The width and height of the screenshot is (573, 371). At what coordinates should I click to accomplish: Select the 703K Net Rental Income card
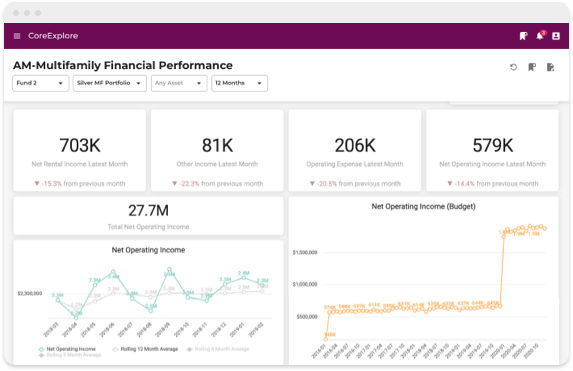click(x=80, y=150)
